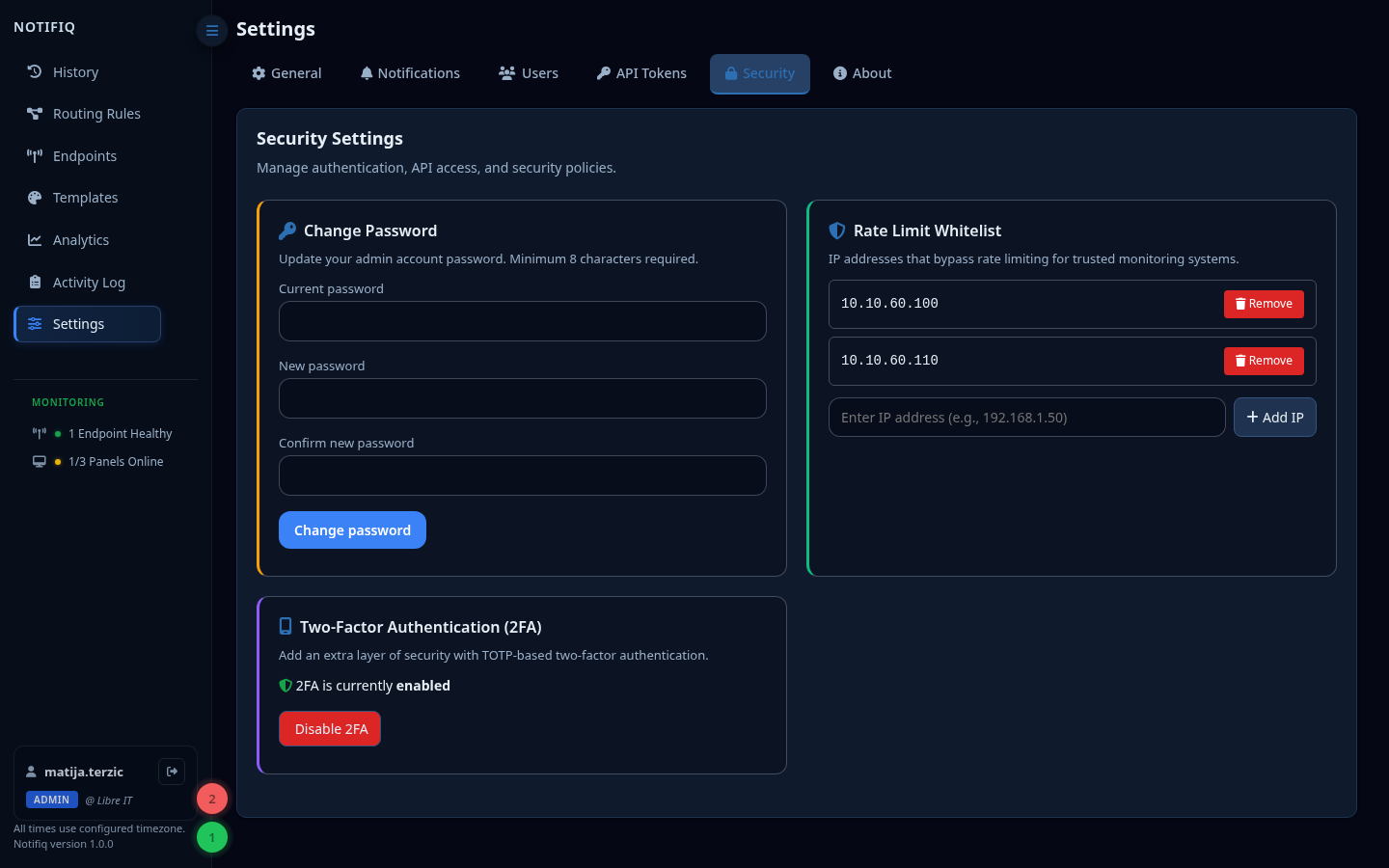The image size is (1389, 868).
Task: Click the Disable 2FA button
Action: (x=330, y=729)
